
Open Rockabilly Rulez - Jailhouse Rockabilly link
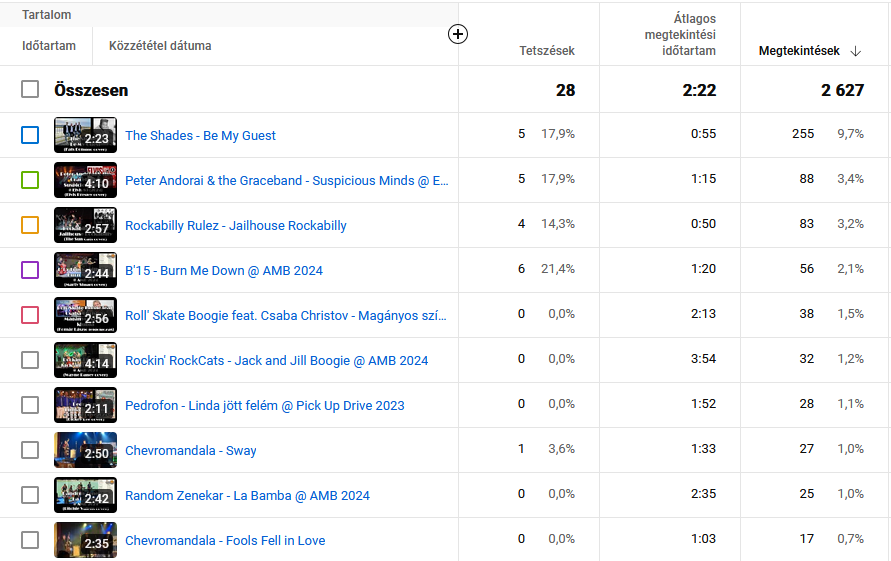[x=235, y=226]
